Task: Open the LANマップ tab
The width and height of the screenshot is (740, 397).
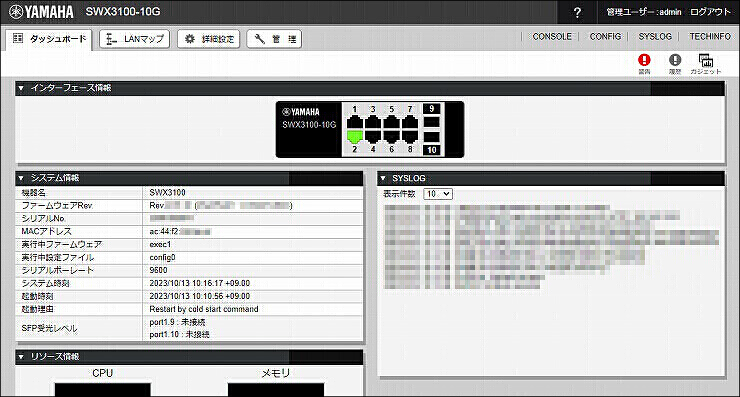Action: tap(135, 39)
